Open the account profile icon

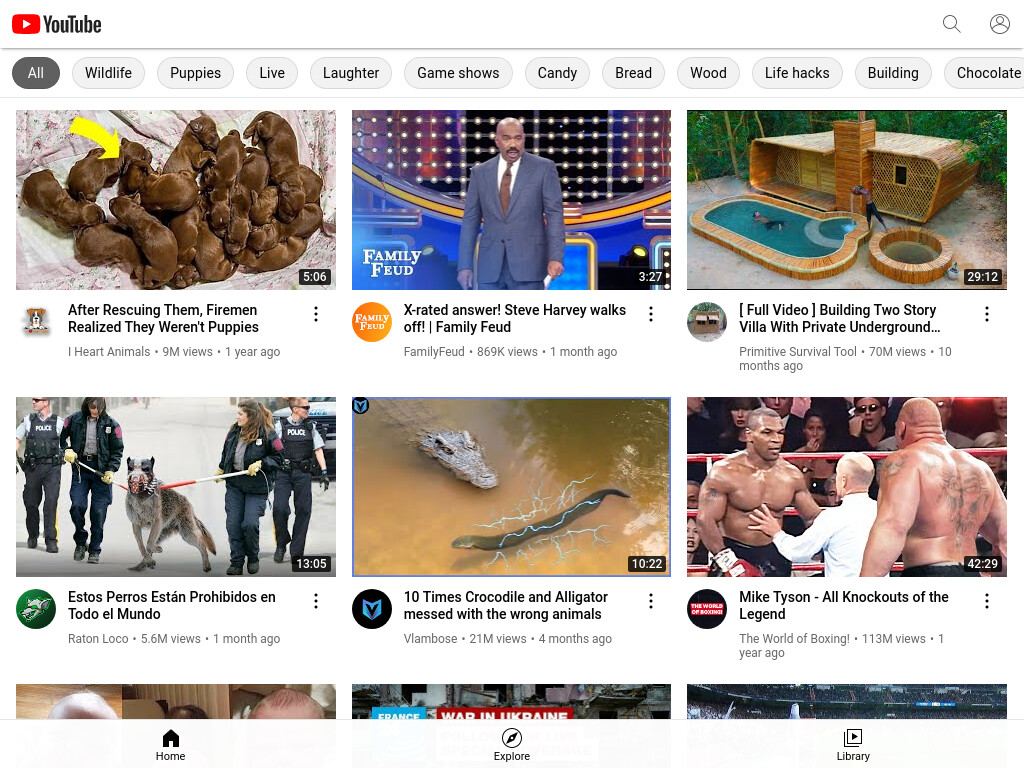pos(999,24)
